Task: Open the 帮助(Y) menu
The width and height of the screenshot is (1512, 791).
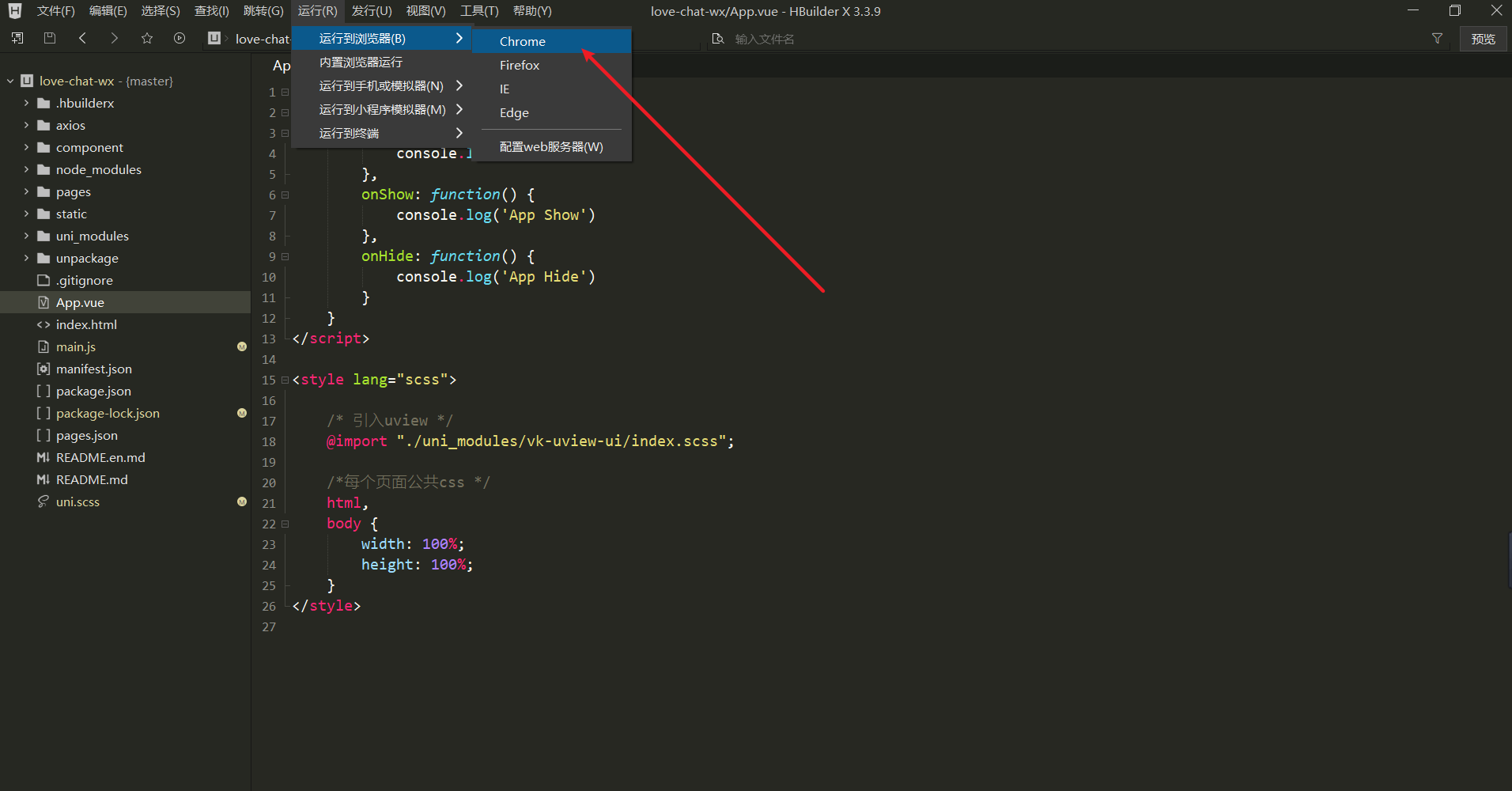Action: (532, 11)
